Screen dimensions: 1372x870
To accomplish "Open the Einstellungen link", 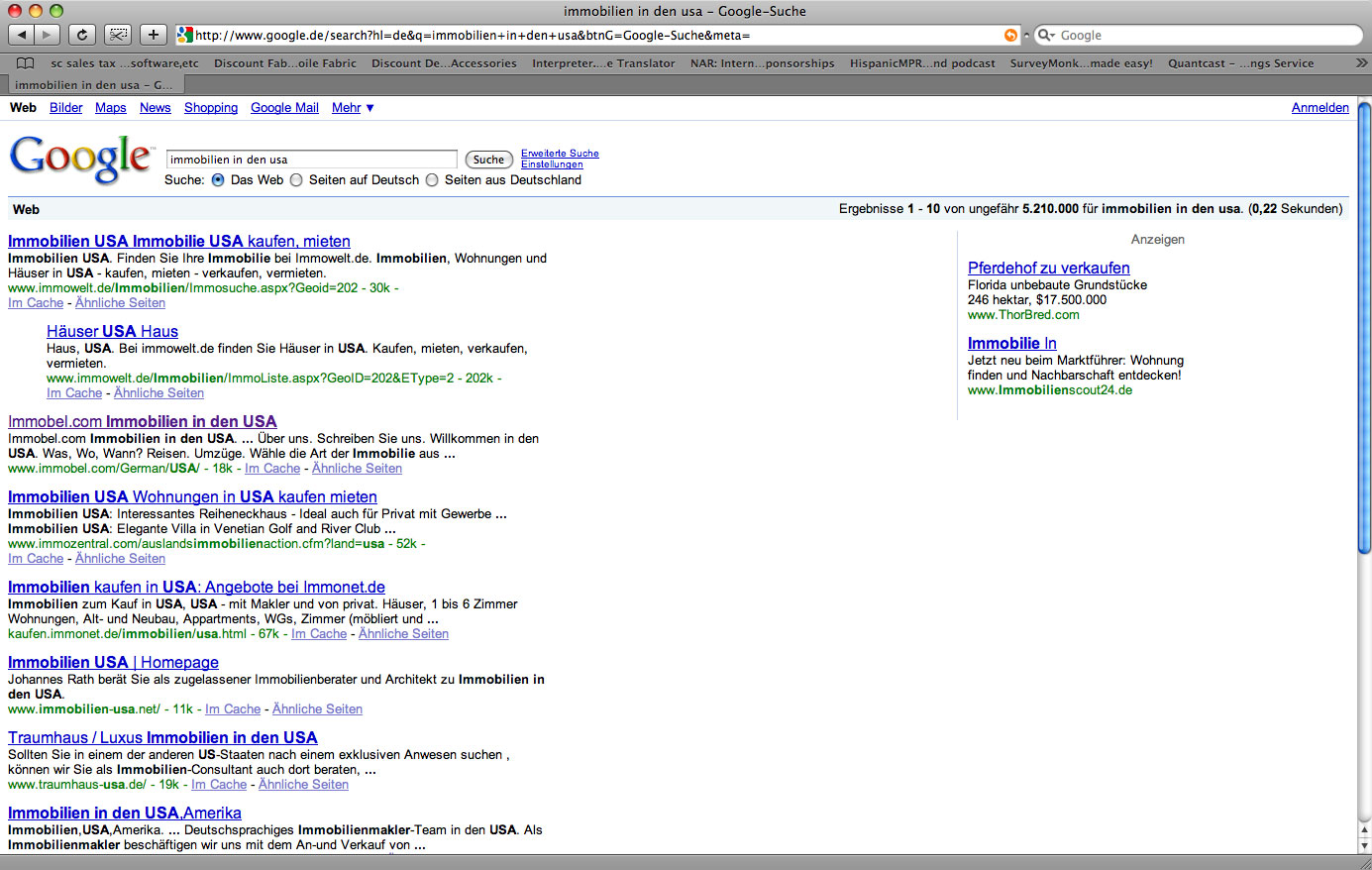I will pyautogui.click(x=552, y=164).
